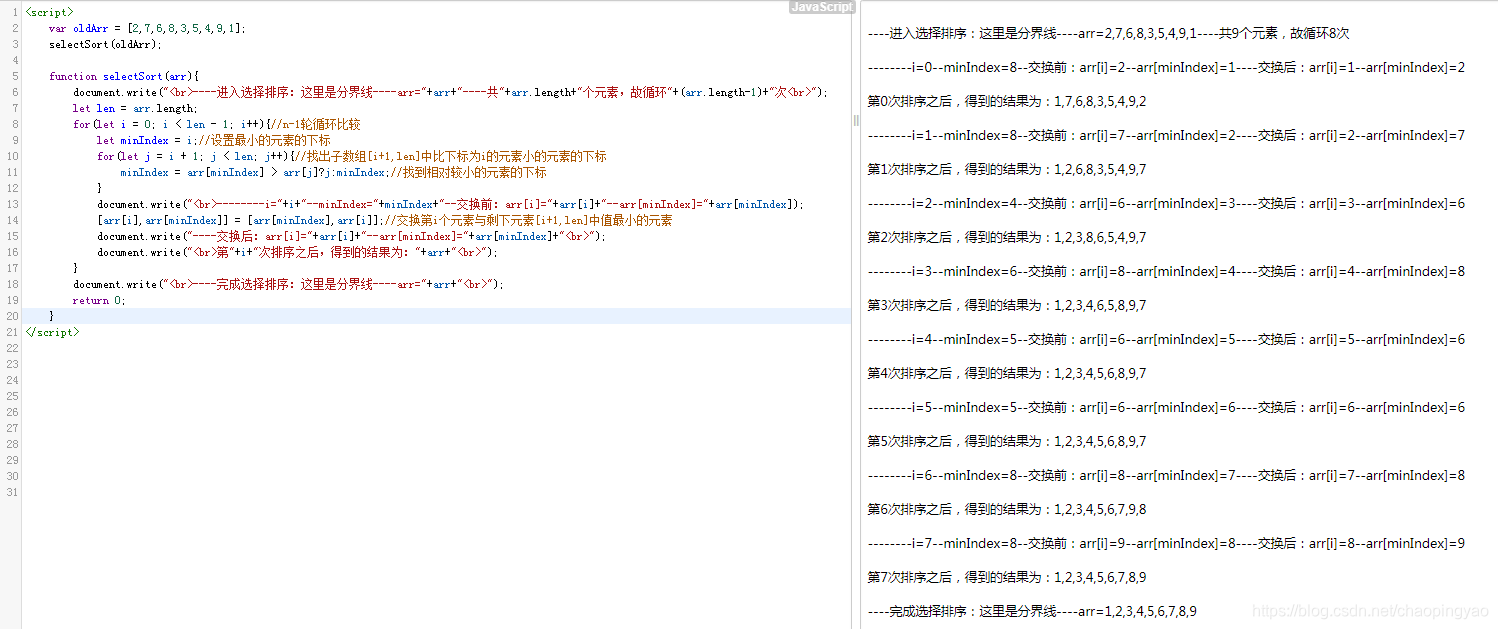
Task: Click the 'let len = arr.length;' line
Action: pyautogui.click(x=135, y=108)
